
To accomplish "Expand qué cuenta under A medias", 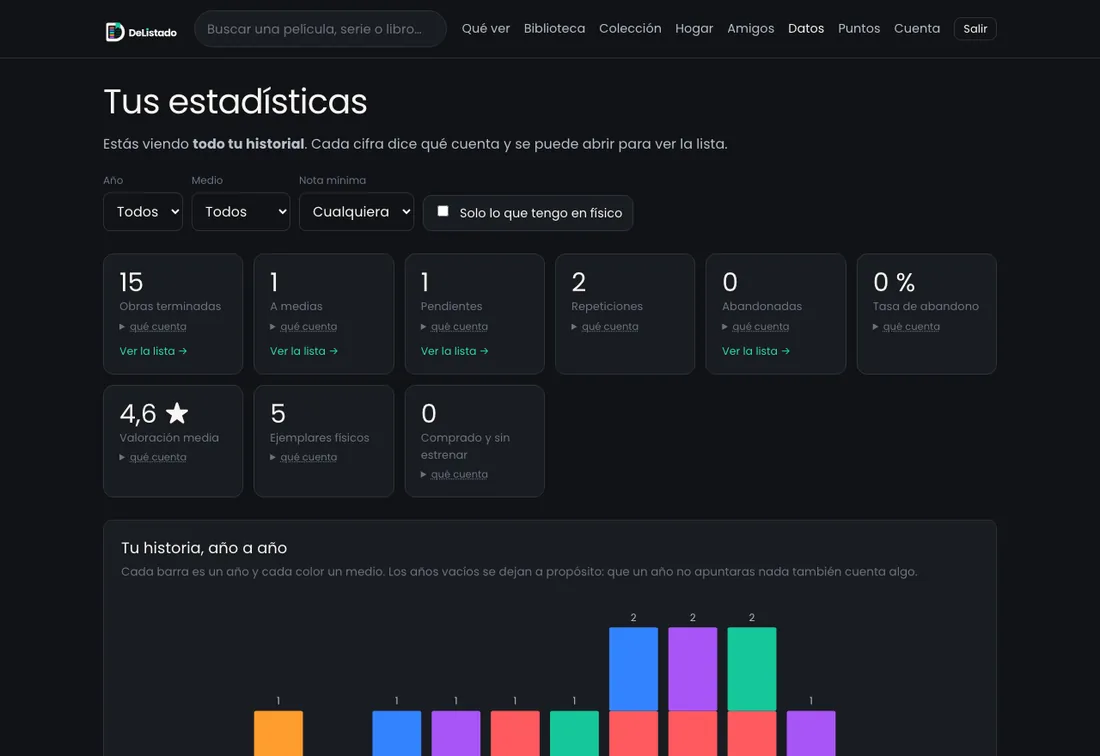I will tap(304, 327).
